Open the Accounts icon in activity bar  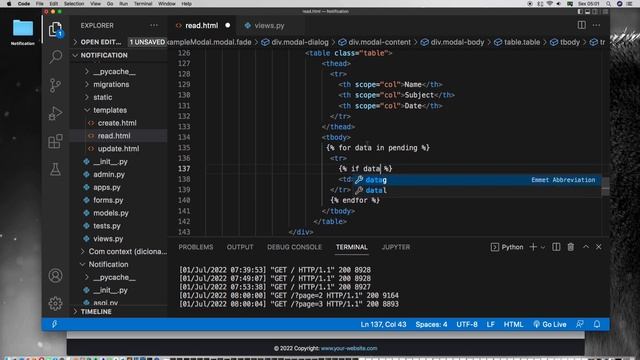(x=56, y=276)
